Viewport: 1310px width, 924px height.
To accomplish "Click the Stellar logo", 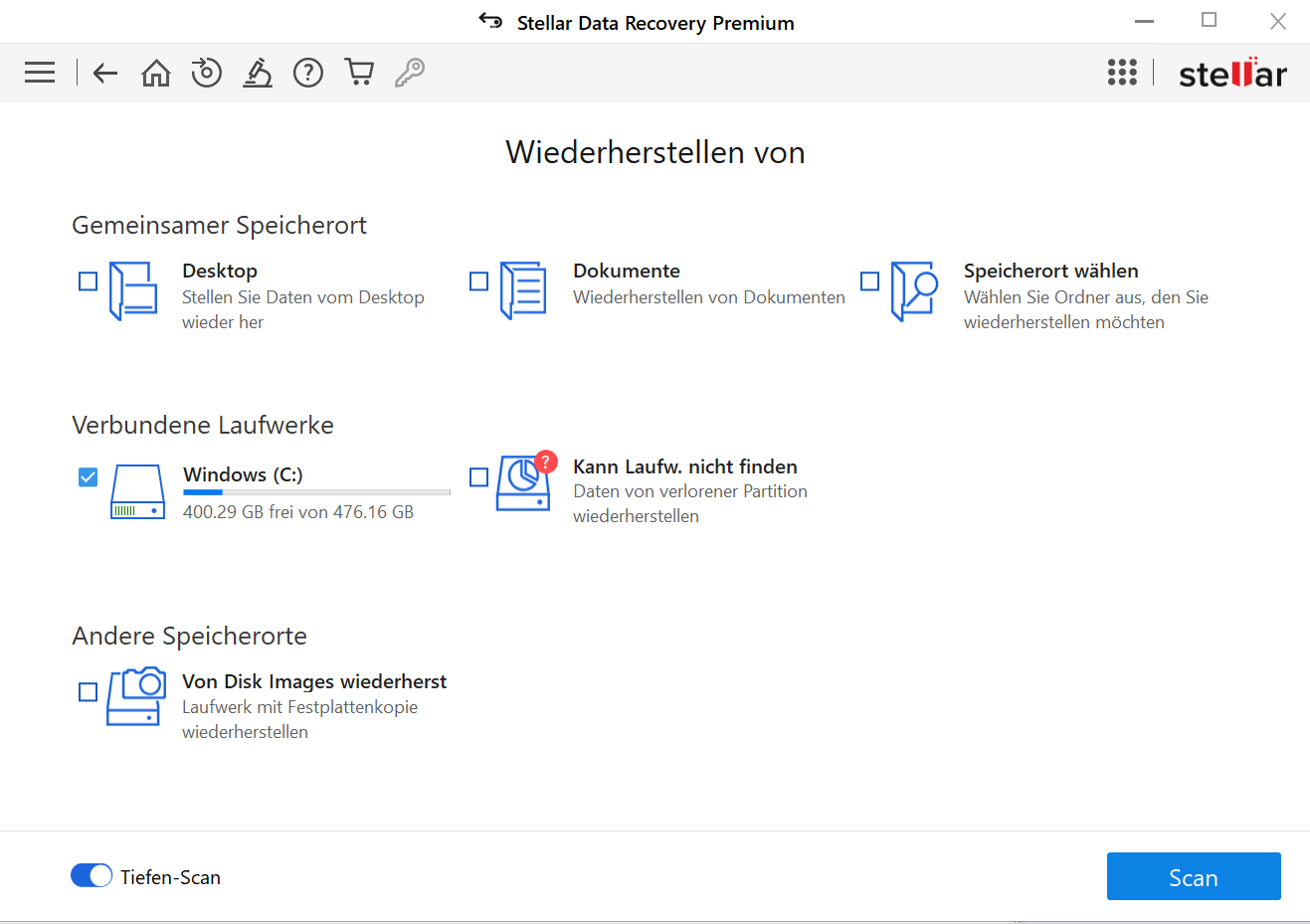I will point(1232,74).
